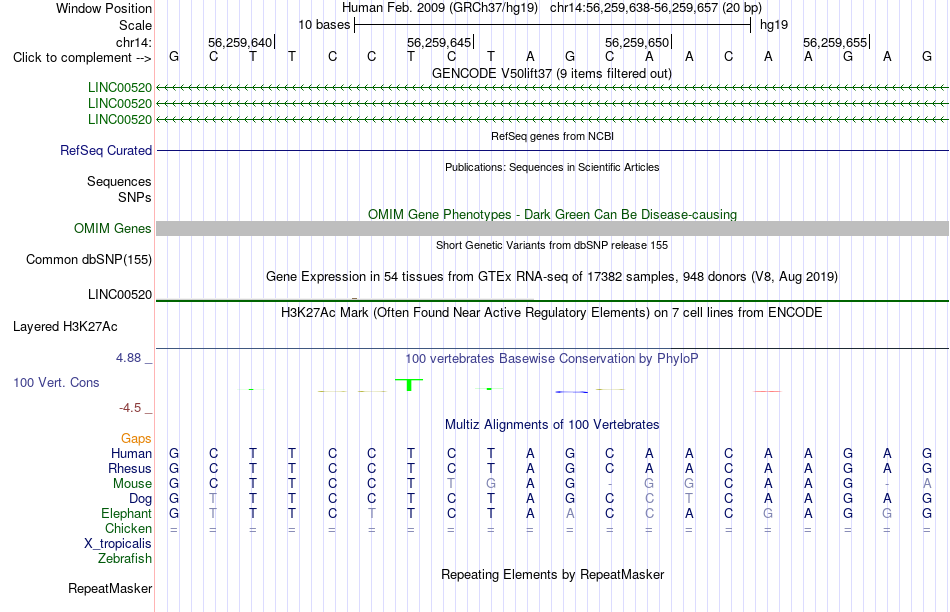Click the horizontal 10-base scale bar
The image size is (950, 612).
tap(553, 25)
